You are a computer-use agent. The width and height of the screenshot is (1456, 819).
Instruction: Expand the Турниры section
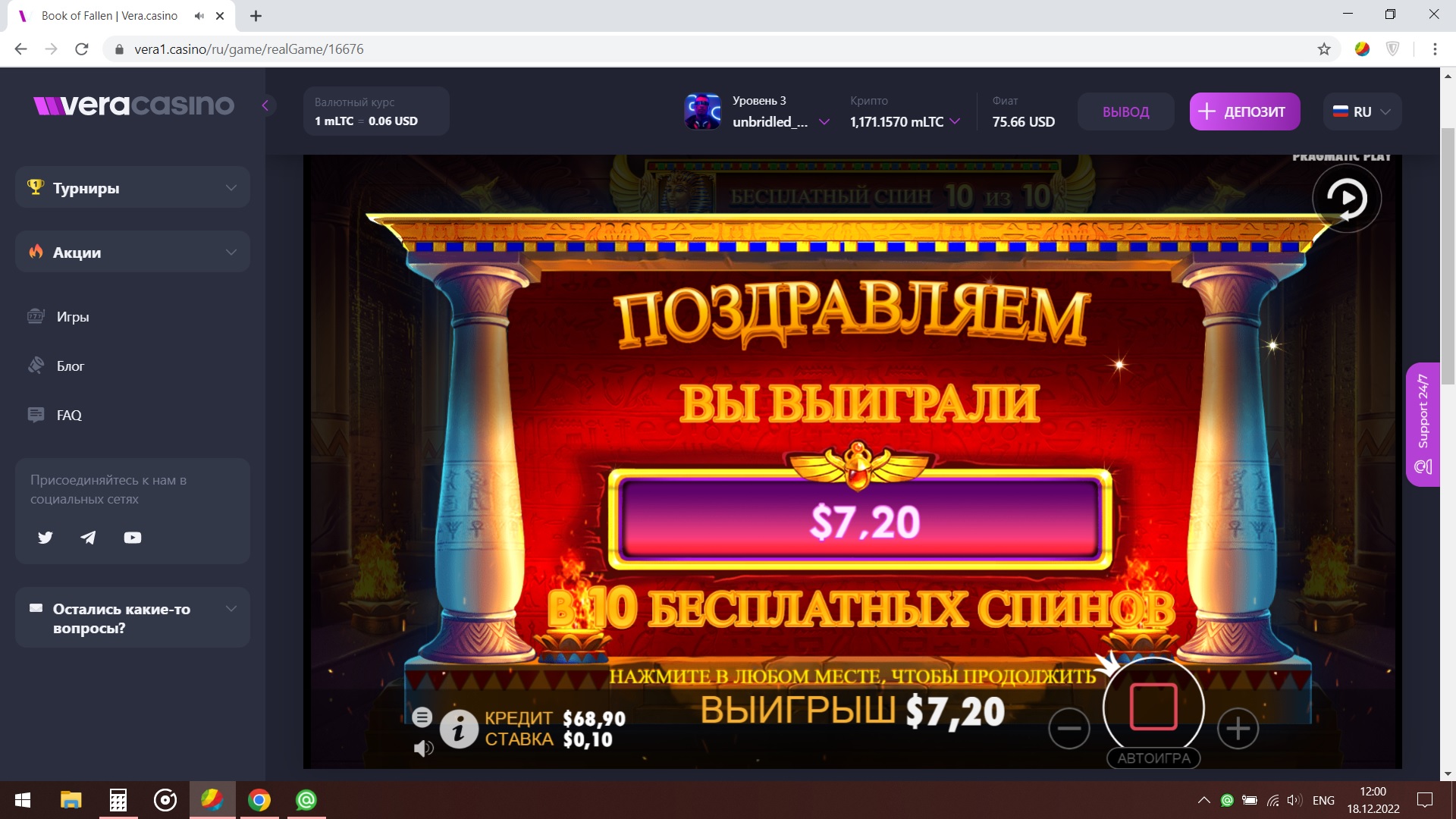(133, 187)
